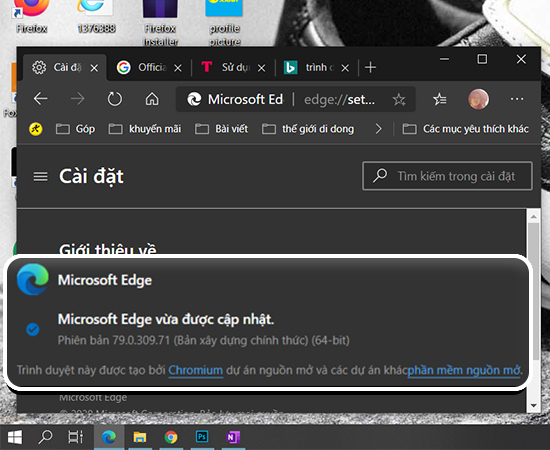Click the Tìm kiếm trong cài đặt search field
The width and height of the screenshot is (550, 450).
(x=447, y=176)
